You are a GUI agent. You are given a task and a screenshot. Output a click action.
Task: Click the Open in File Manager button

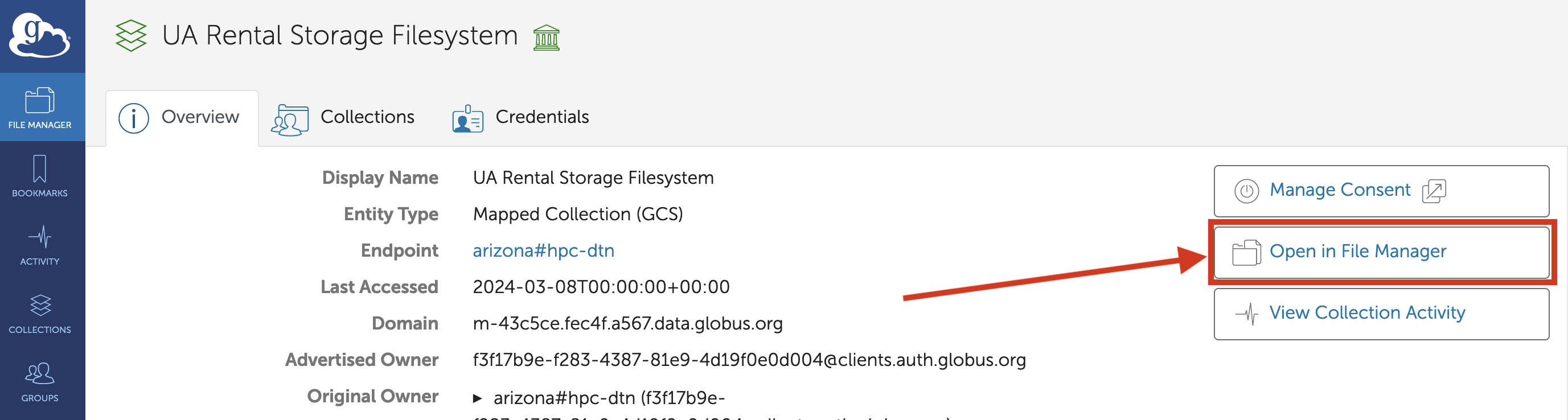pyautogui.click(x=1381, y=253)
